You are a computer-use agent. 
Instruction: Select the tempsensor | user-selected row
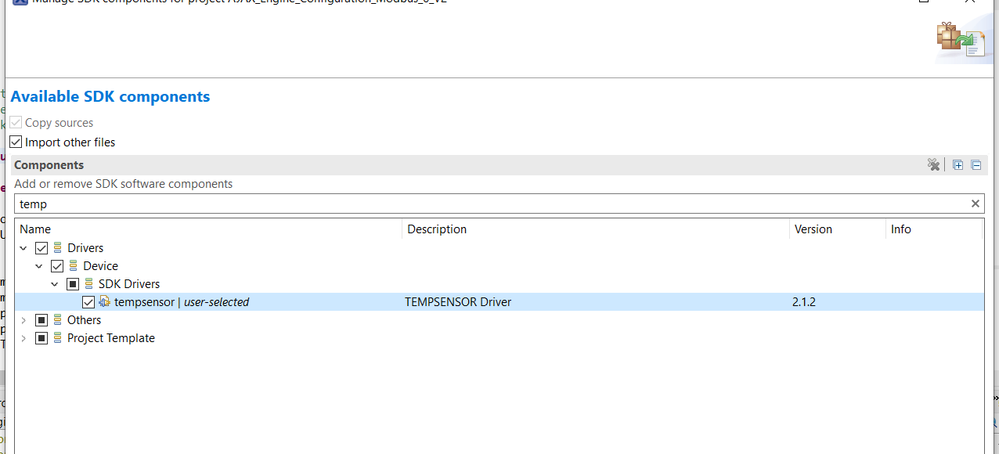pyautogui.click(x=500, y=302)
